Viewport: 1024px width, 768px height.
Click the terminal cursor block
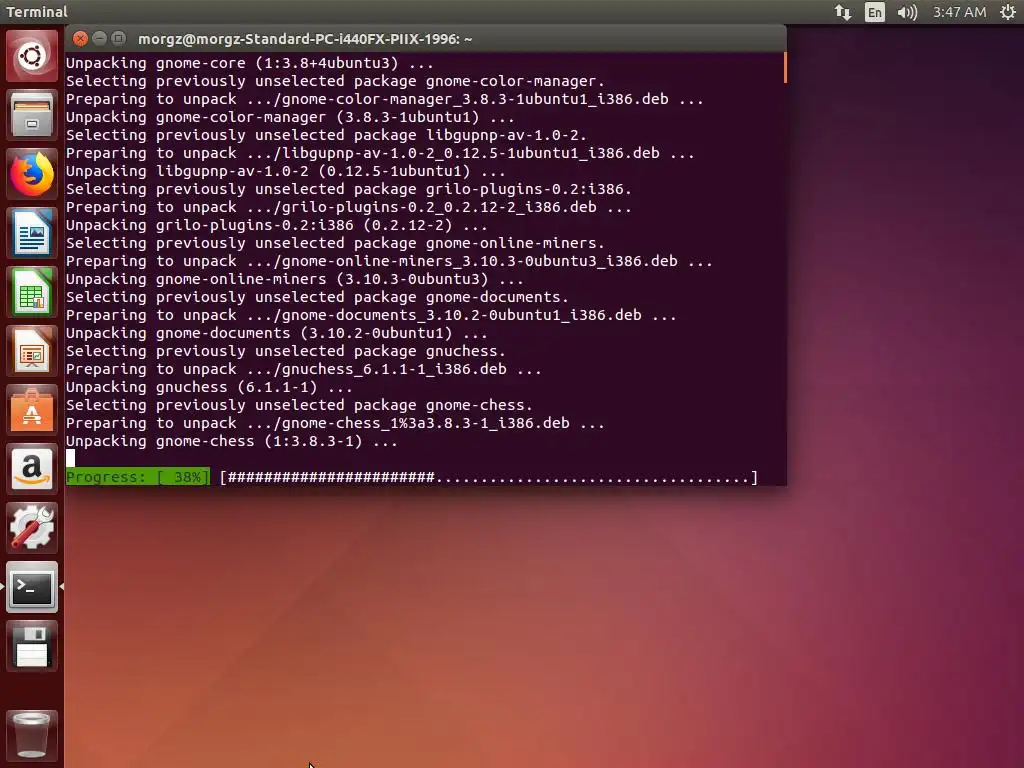point(71,458)
